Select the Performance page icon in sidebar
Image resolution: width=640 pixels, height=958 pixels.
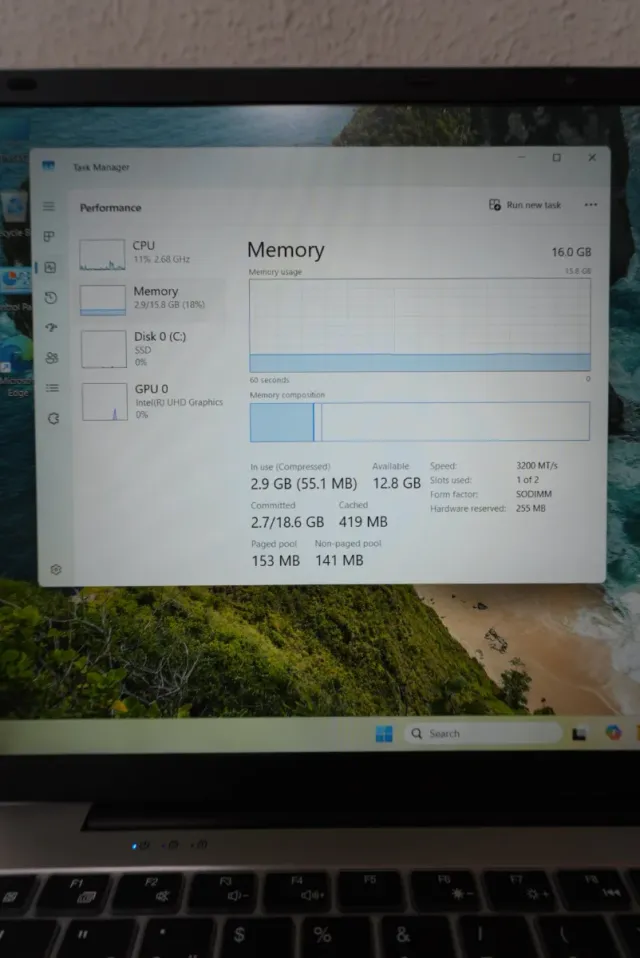tap(50, 267)
